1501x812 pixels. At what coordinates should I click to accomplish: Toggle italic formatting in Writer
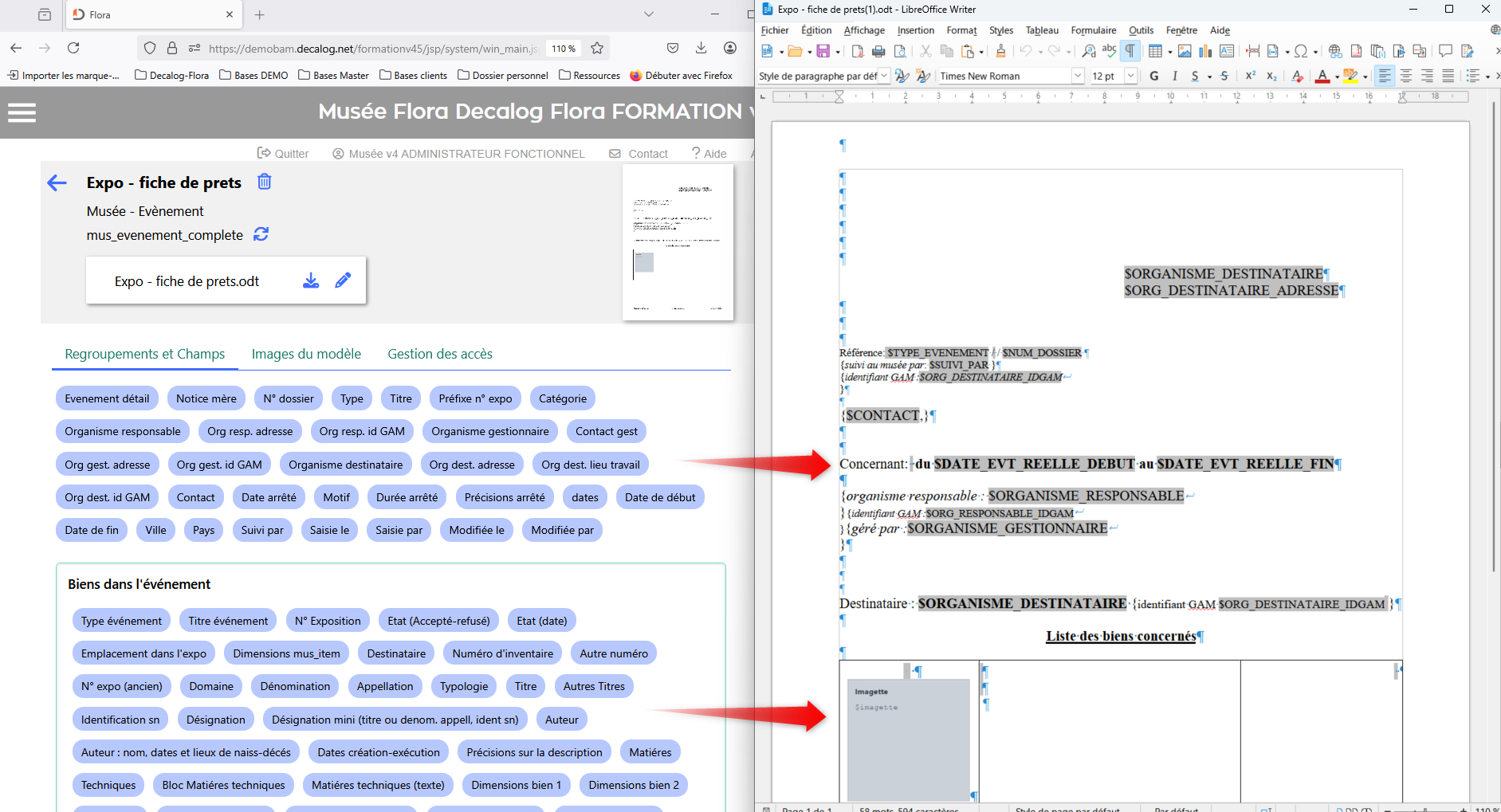pos(1174,76)
